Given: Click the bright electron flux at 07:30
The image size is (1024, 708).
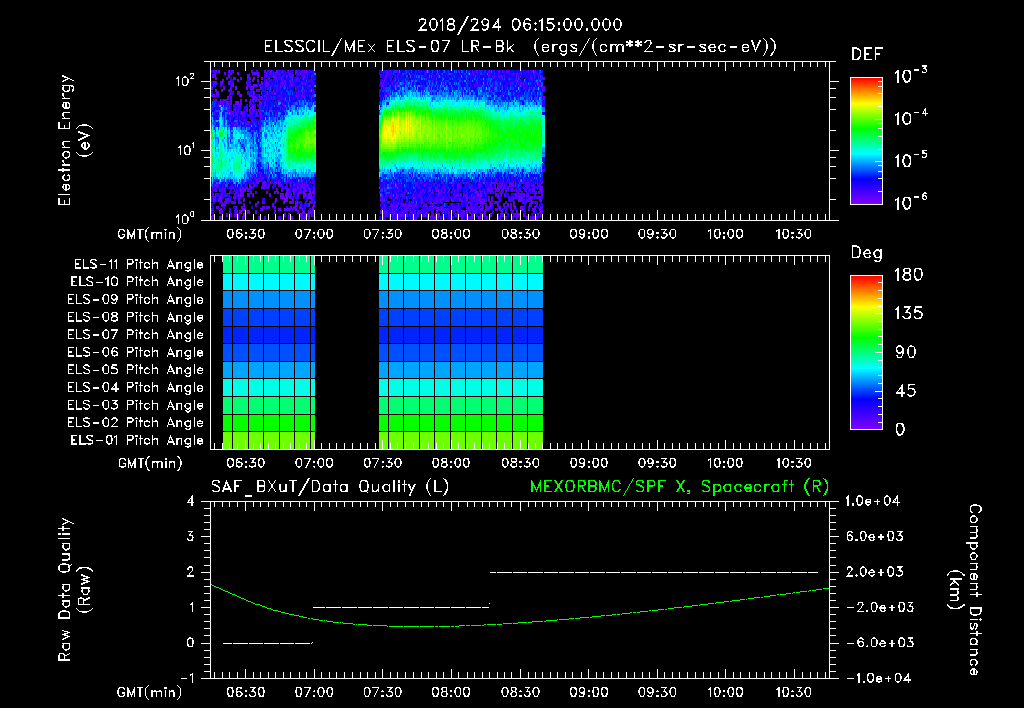Looking at the screenshot, I should [392, 129].
